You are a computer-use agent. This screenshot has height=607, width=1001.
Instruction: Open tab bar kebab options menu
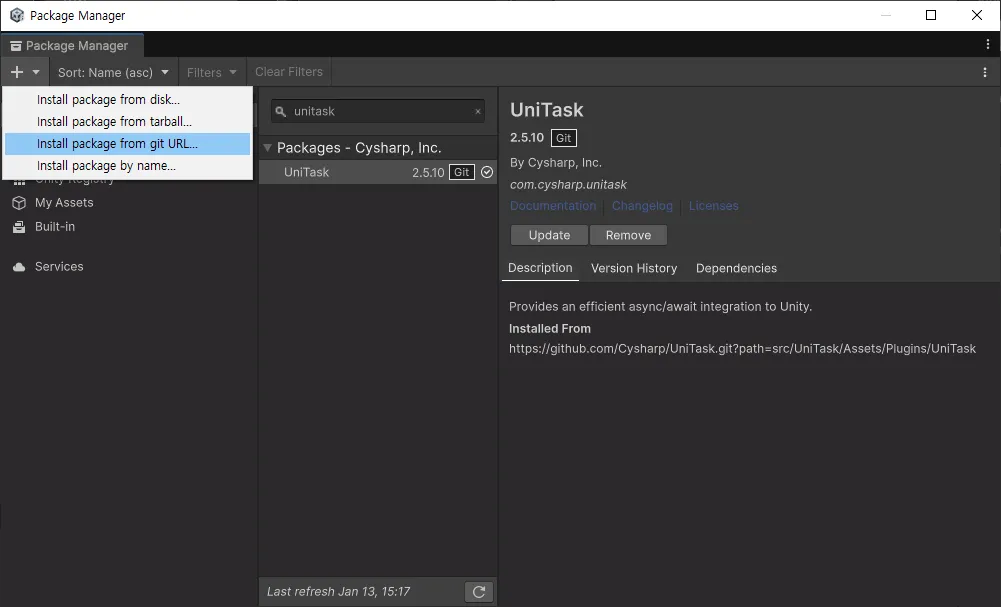coord(988,44)
